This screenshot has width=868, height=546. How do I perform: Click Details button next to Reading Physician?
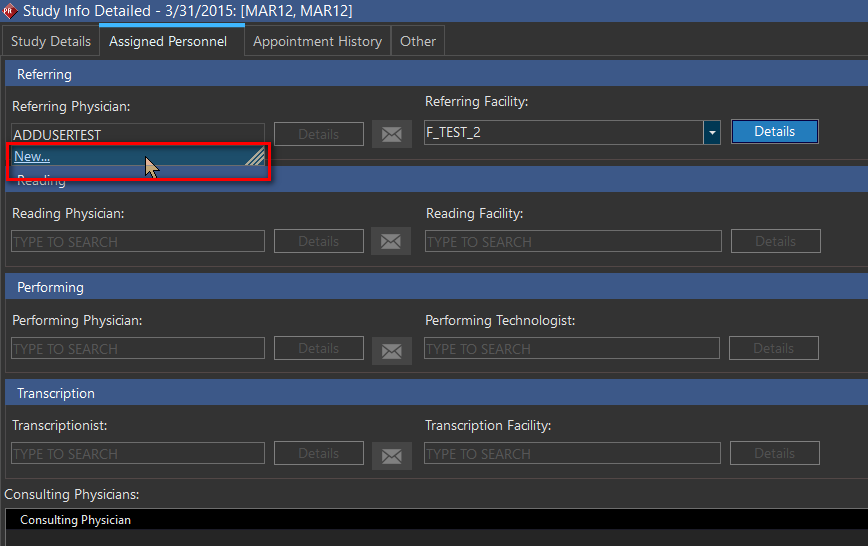(x=318, y=241)
